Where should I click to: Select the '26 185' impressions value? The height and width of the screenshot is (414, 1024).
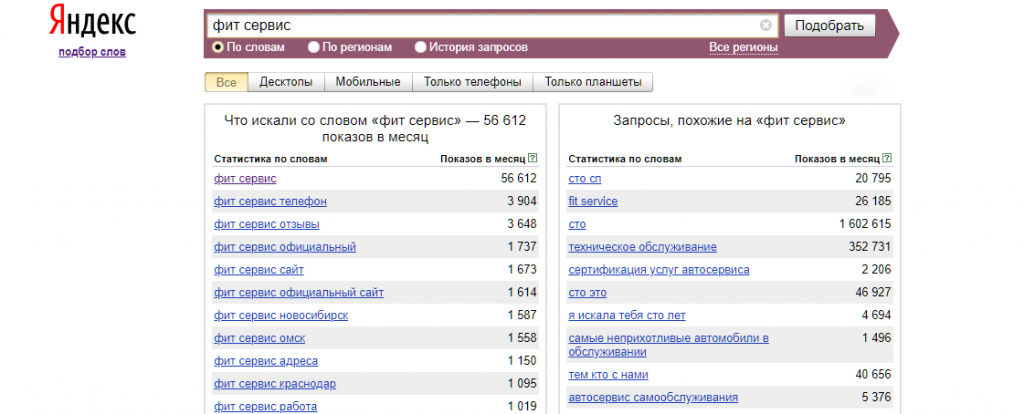(873, 201)
